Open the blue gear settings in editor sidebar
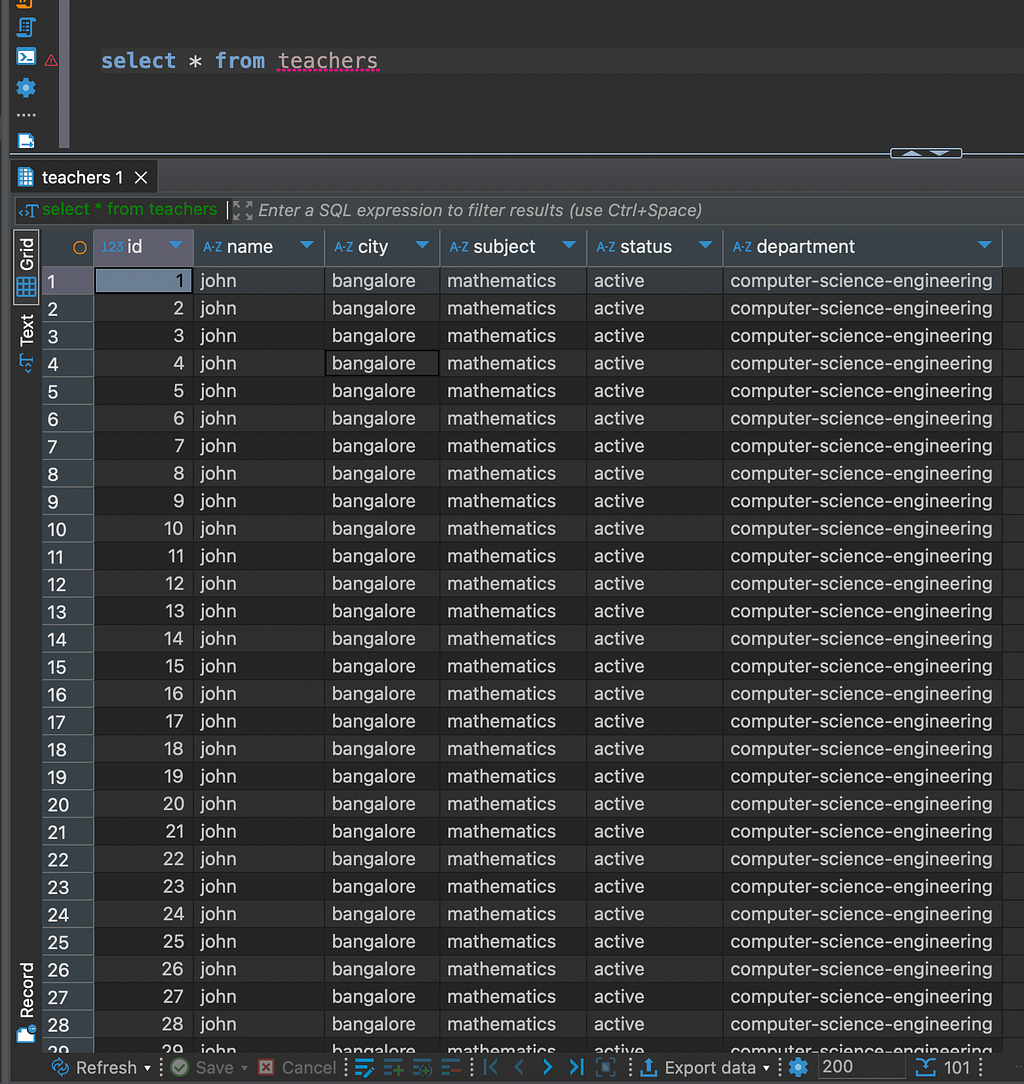 pos(26,87)
